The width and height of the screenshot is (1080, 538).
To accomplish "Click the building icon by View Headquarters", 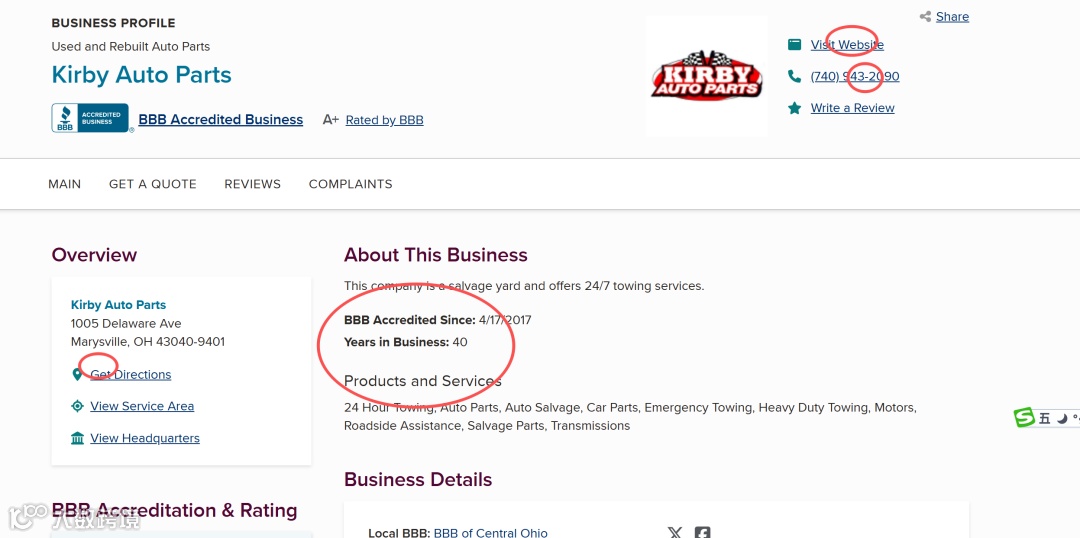I will (x=77, y=438).
